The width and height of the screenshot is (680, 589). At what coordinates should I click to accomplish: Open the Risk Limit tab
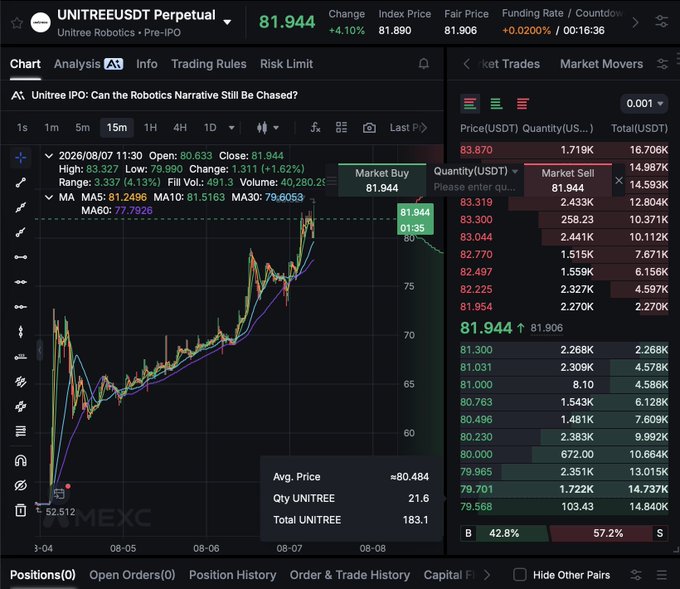pos(286,64)
